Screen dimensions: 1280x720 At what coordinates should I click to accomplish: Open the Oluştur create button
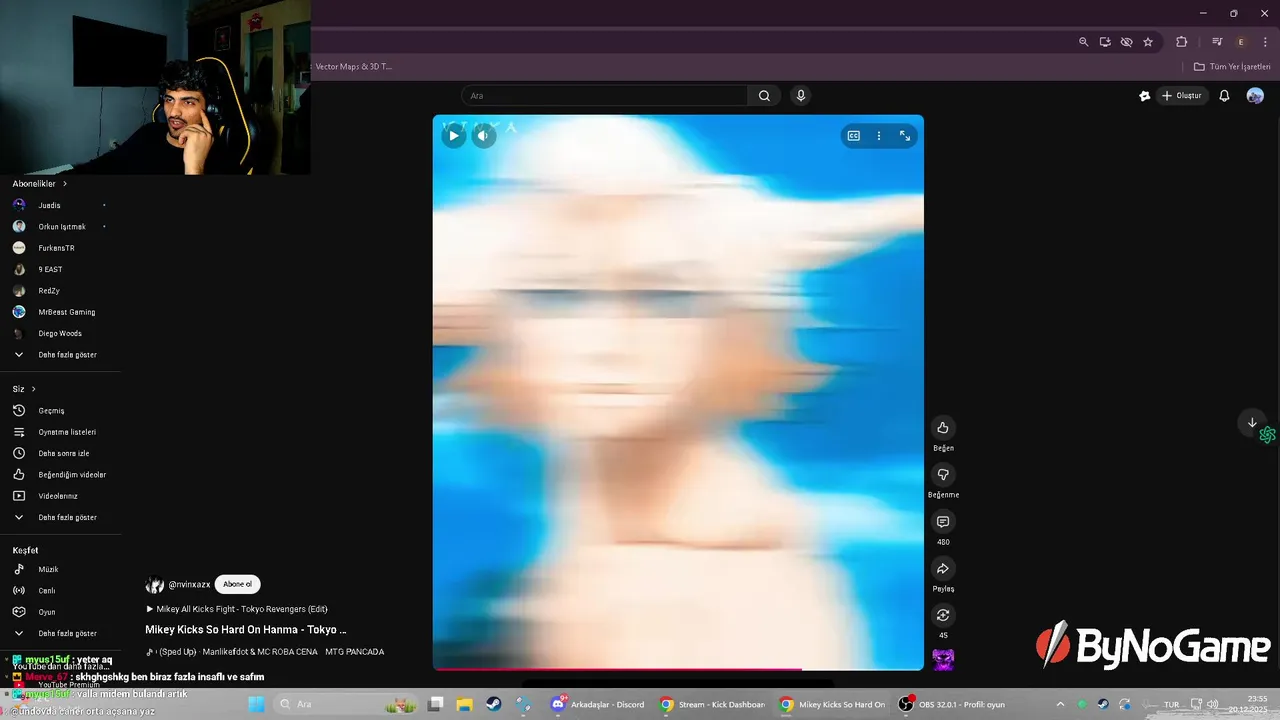point(1182,96)
